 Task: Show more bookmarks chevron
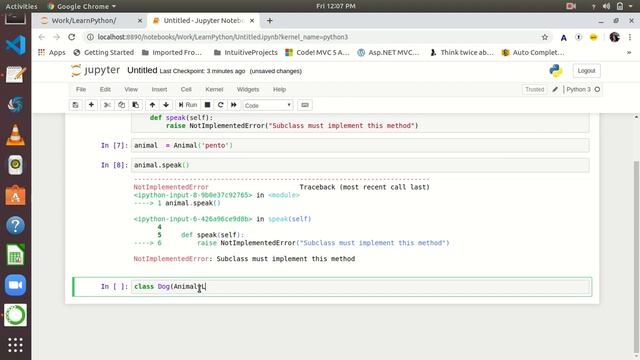pos(629,52)
